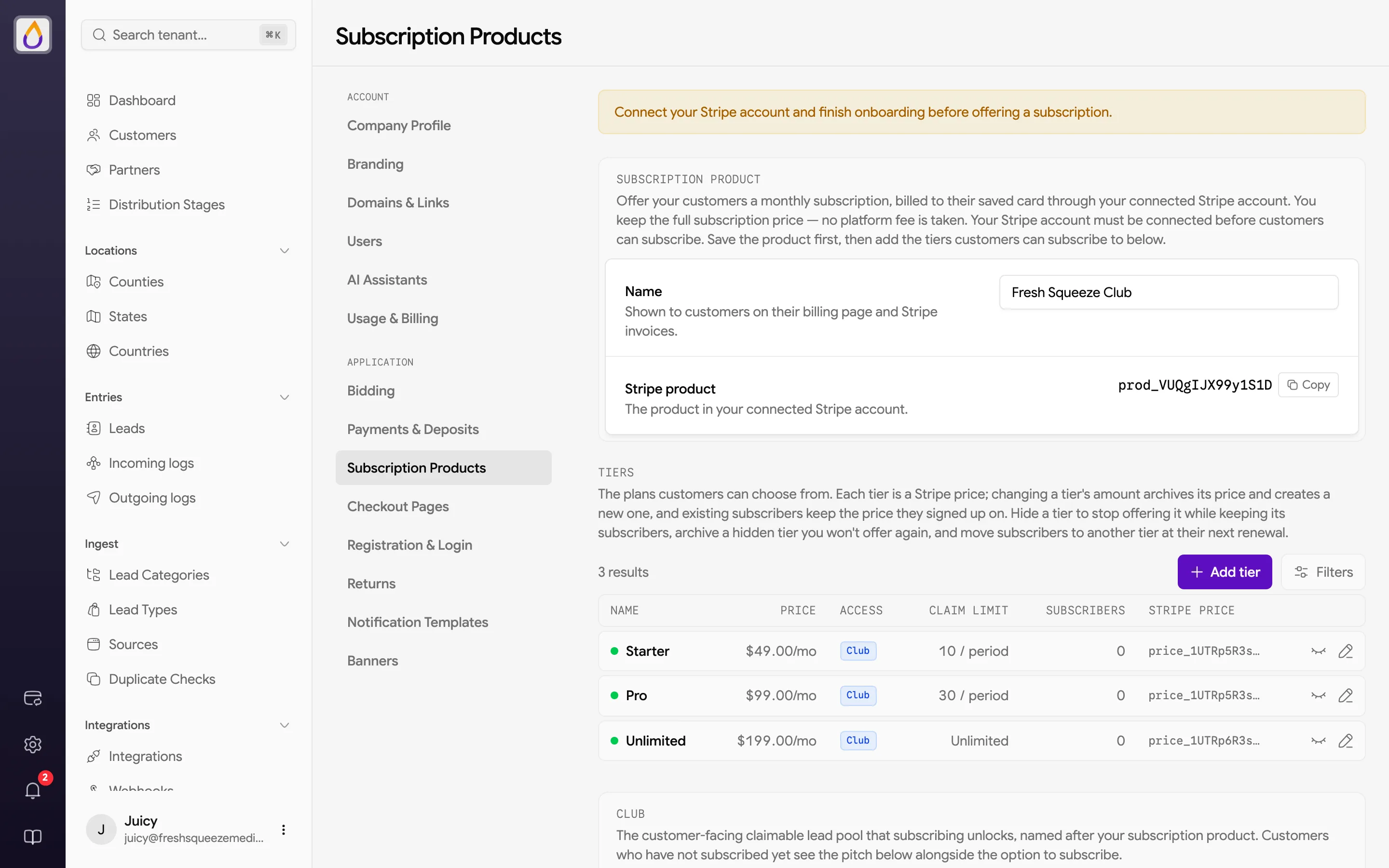Open the documentation book icon
1389x868 pixels.
(x=33, y=837)
